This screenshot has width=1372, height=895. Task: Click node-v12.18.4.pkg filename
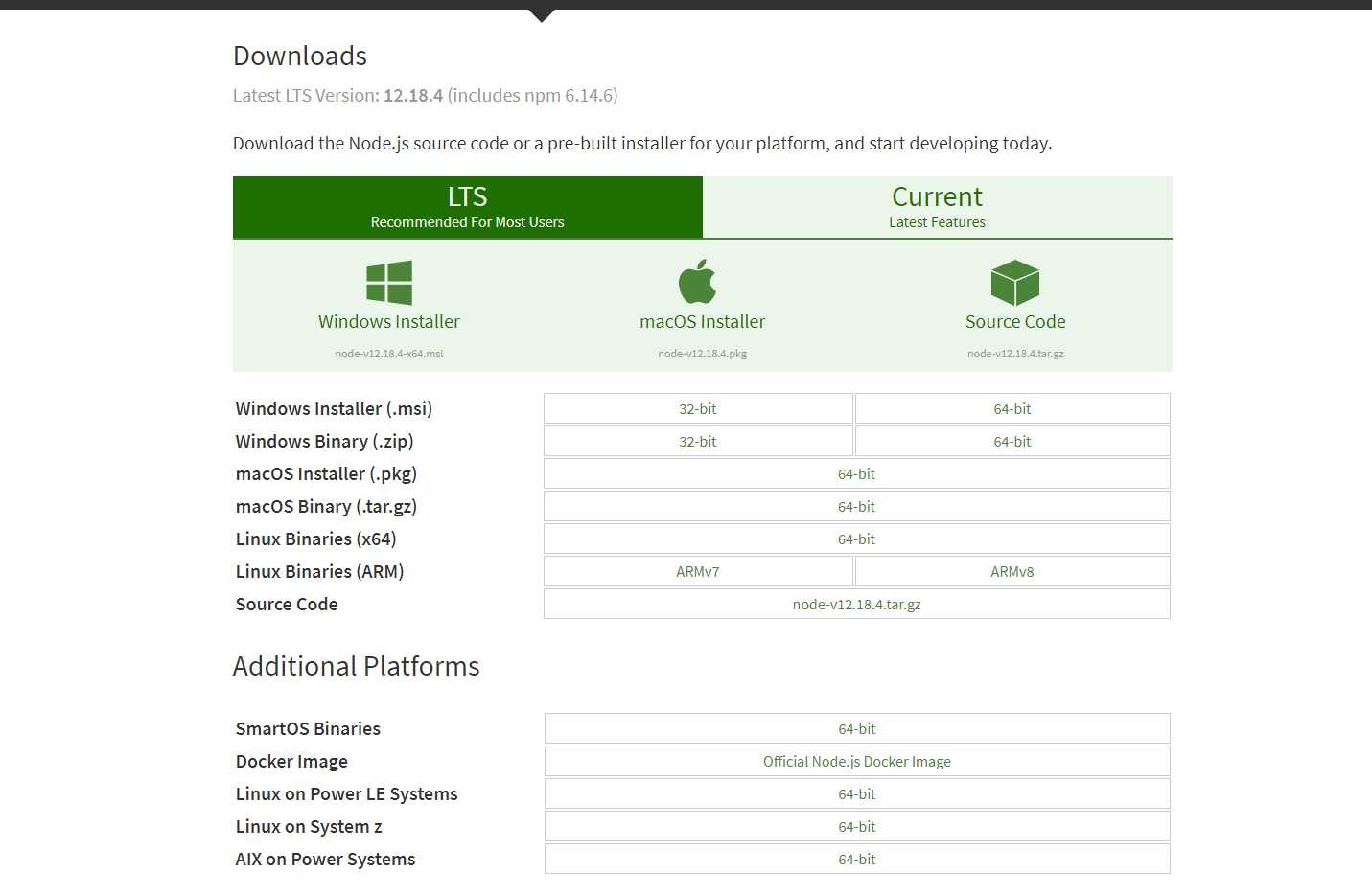703,354
